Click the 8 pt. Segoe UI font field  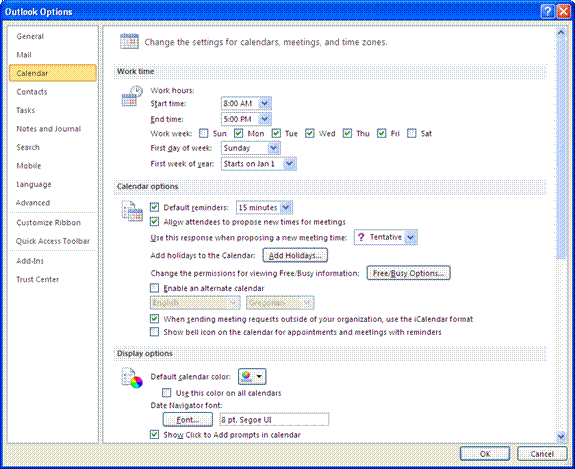(274, 419)
